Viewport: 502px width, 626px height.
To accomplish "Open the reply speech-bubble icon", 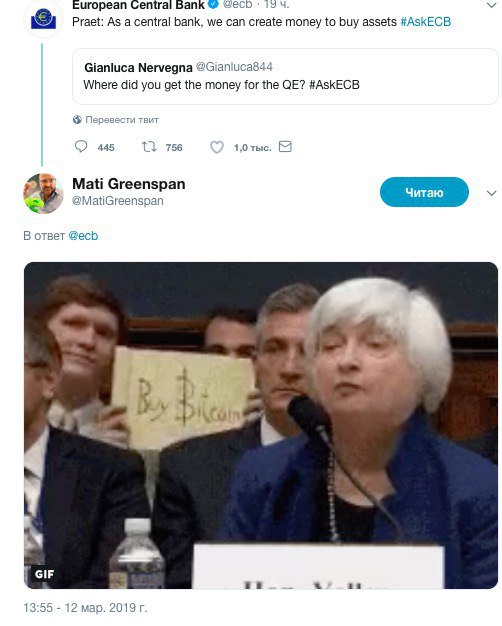I will (81, 147).
